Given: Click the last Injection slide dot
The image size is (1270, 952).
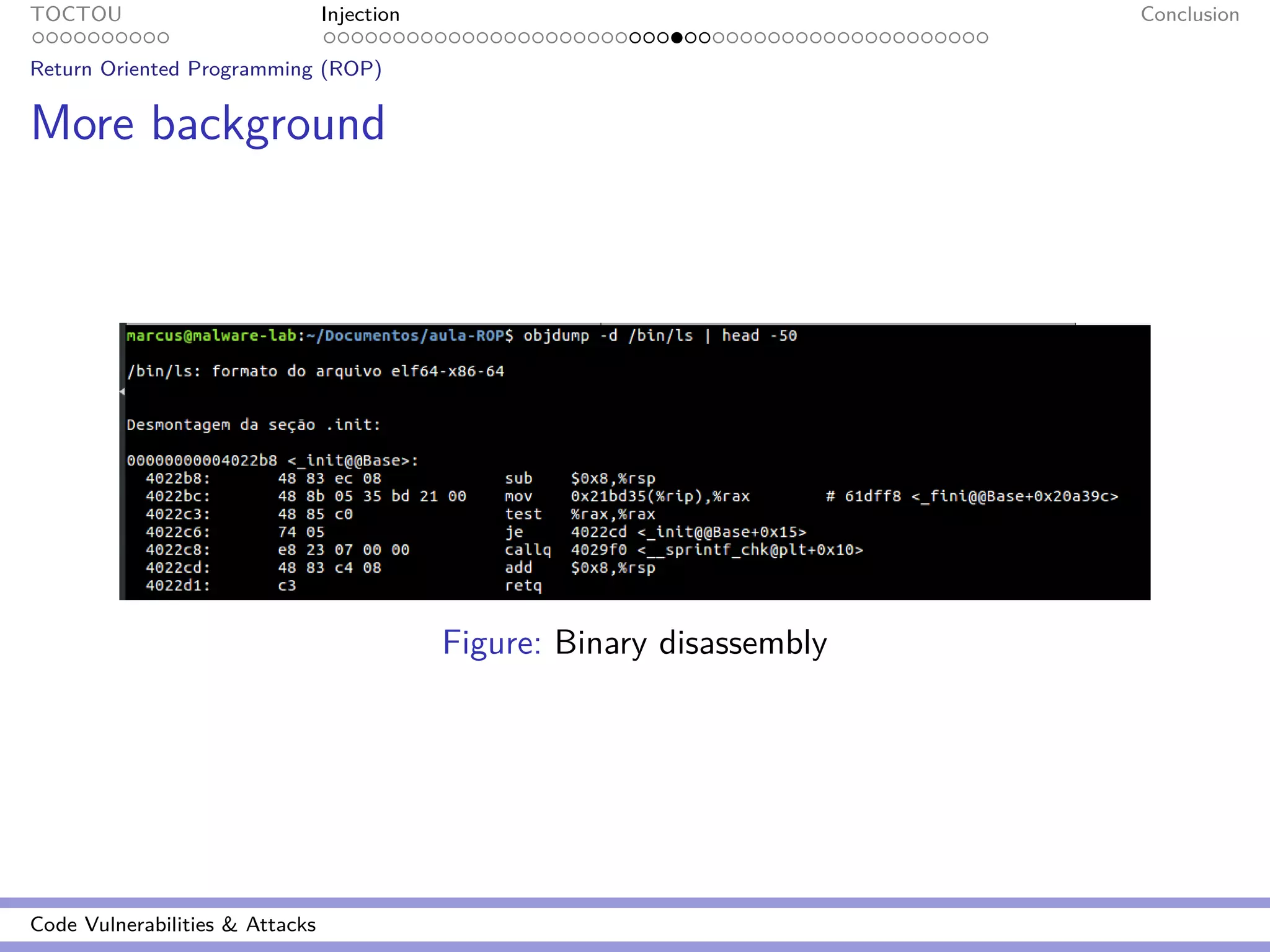Looking at the screenshot, I should click(x=982, y=38).
